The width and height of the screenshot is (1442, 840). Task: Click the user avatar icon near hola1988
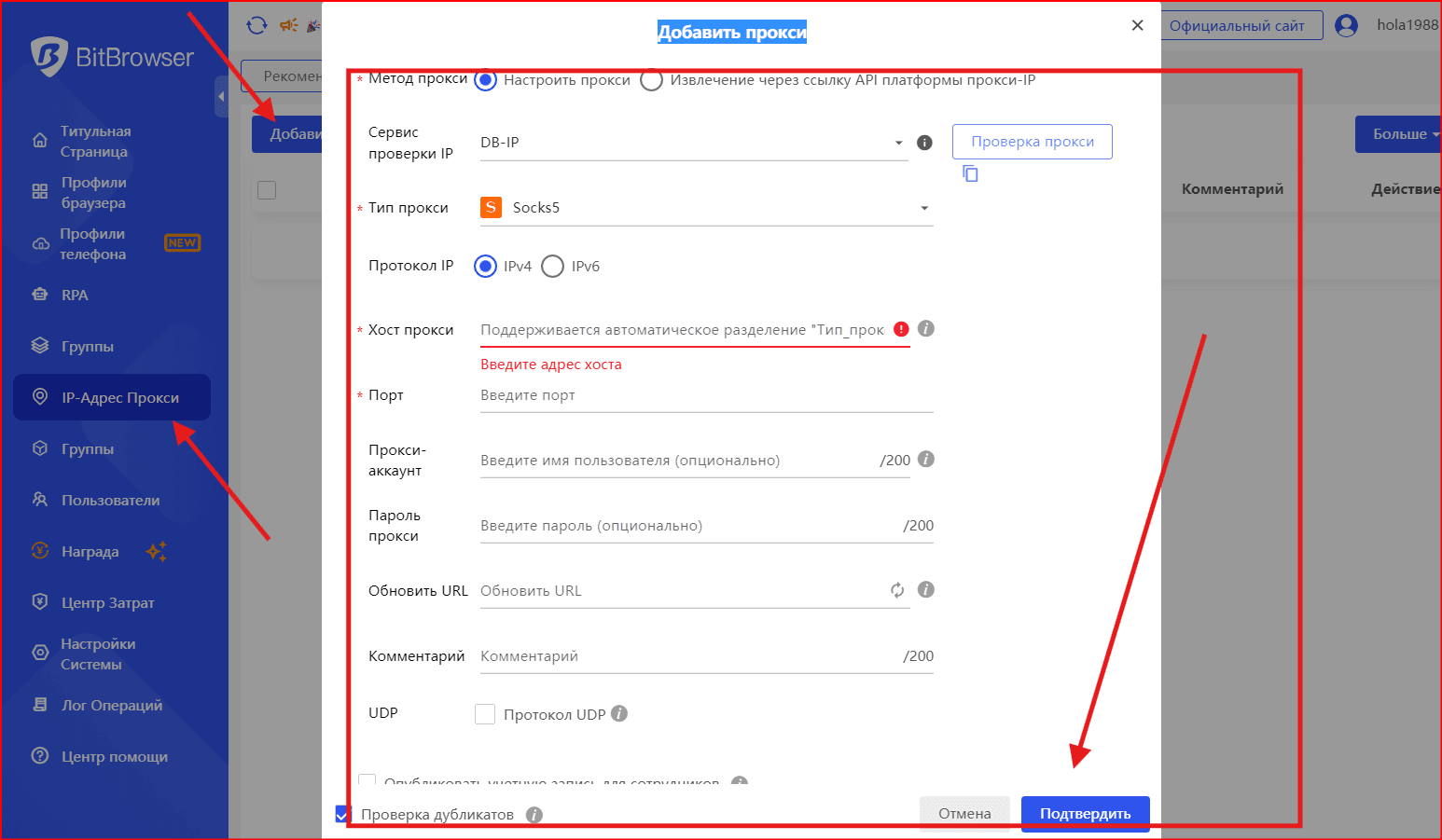1346,25
